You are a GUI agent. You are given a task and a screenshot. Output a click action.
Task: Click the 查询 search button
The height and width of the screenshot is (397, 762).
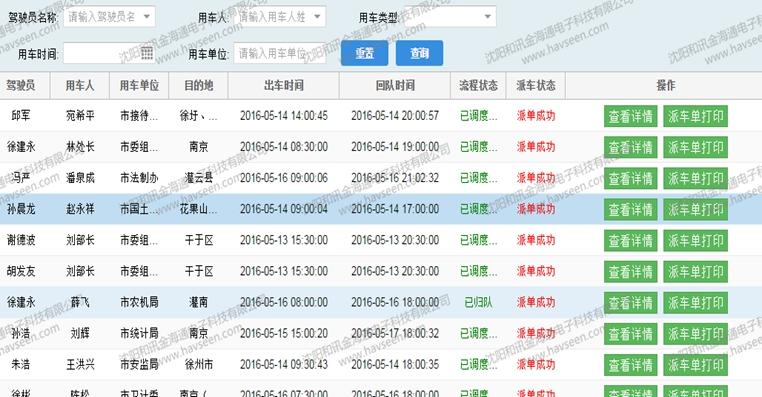click(419, 53)
